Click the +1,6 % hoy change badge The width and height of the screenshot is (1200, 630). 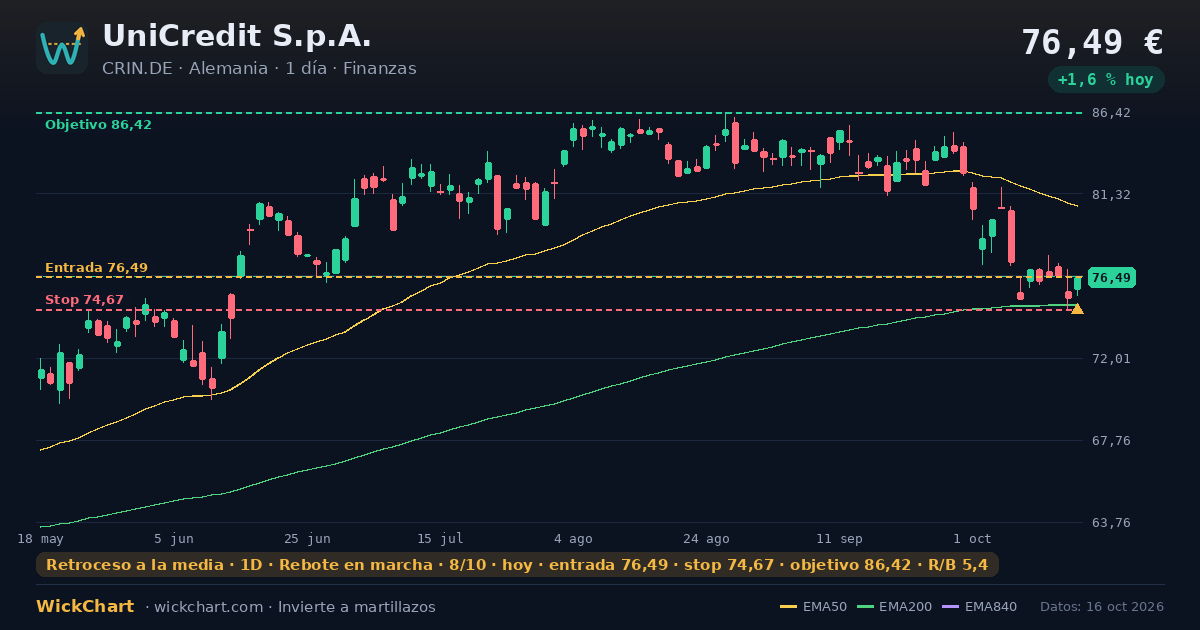[x=1105, y=80]
